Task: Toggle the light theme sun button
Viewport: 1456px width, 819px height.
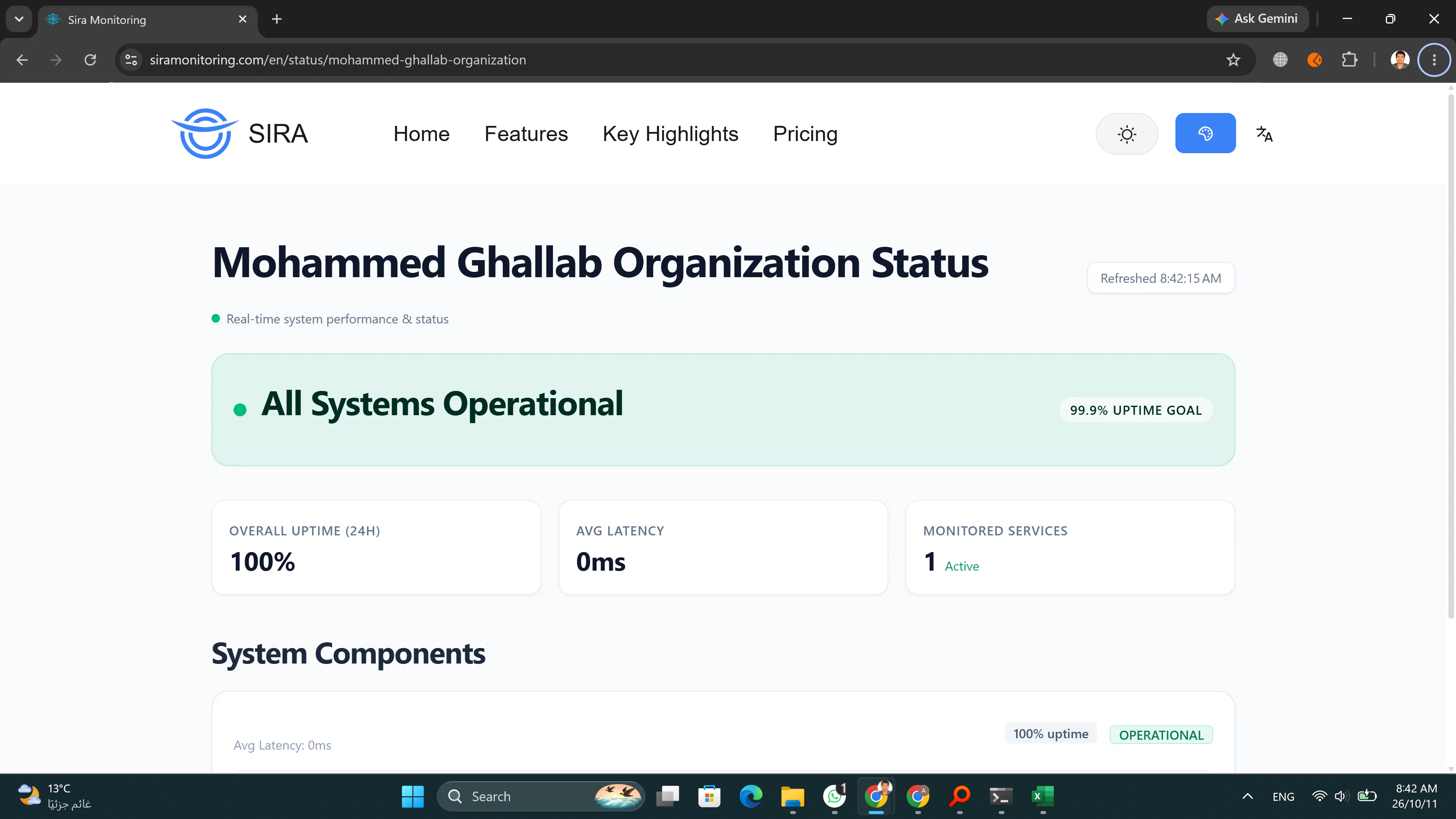Action: tap(1127, 134)
